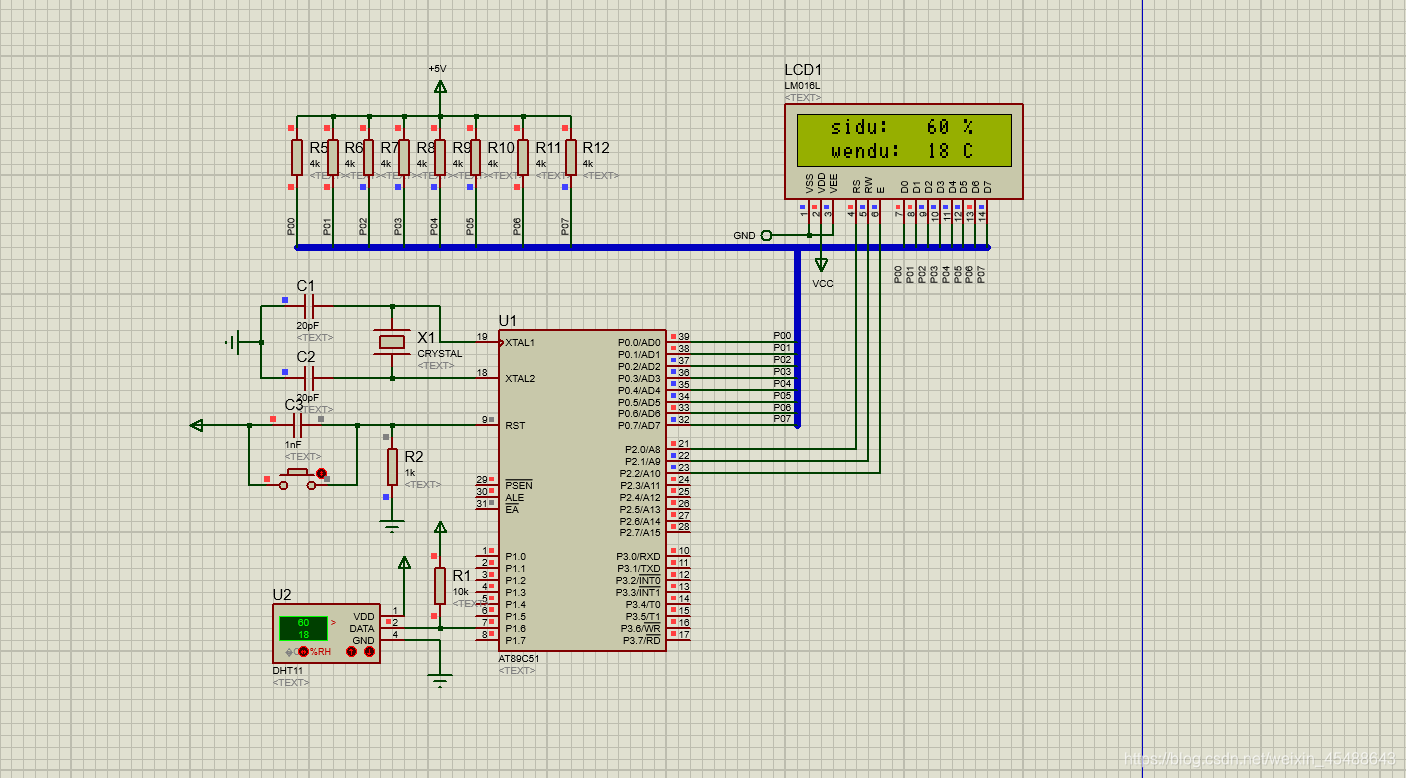
Task: Click XTAL2 pin label on U1
Action: click(x=520, y=379)
